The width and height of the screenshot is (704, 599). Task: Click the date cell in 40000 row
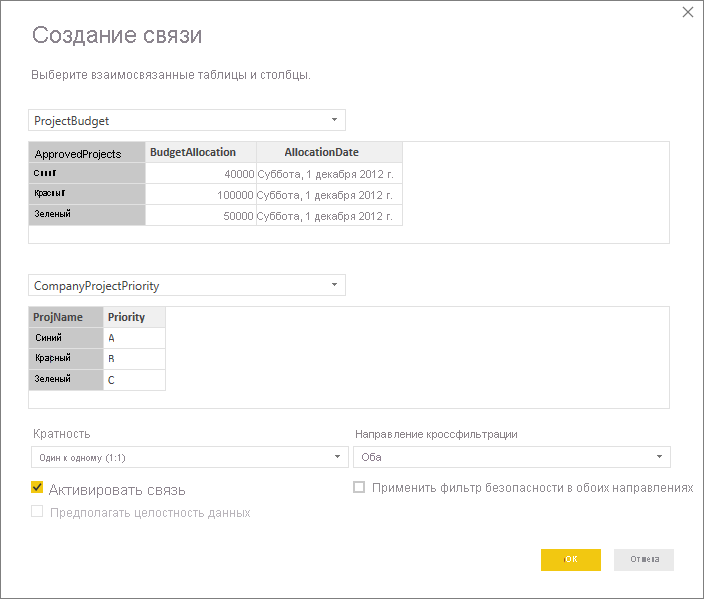329,174
